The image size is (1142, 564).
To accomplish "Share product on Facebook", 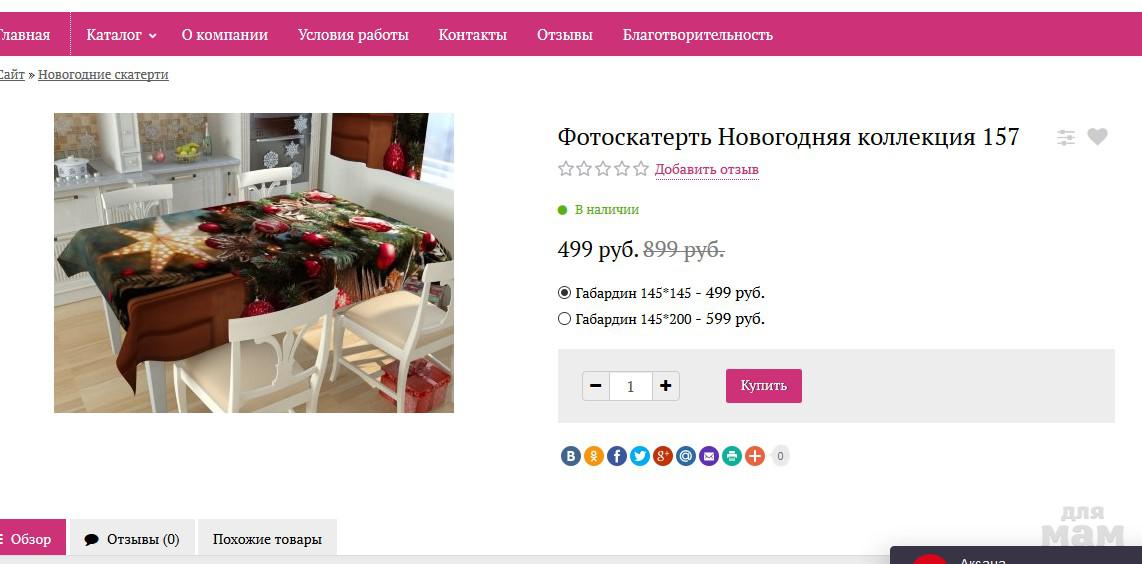I will pos(617,456).
